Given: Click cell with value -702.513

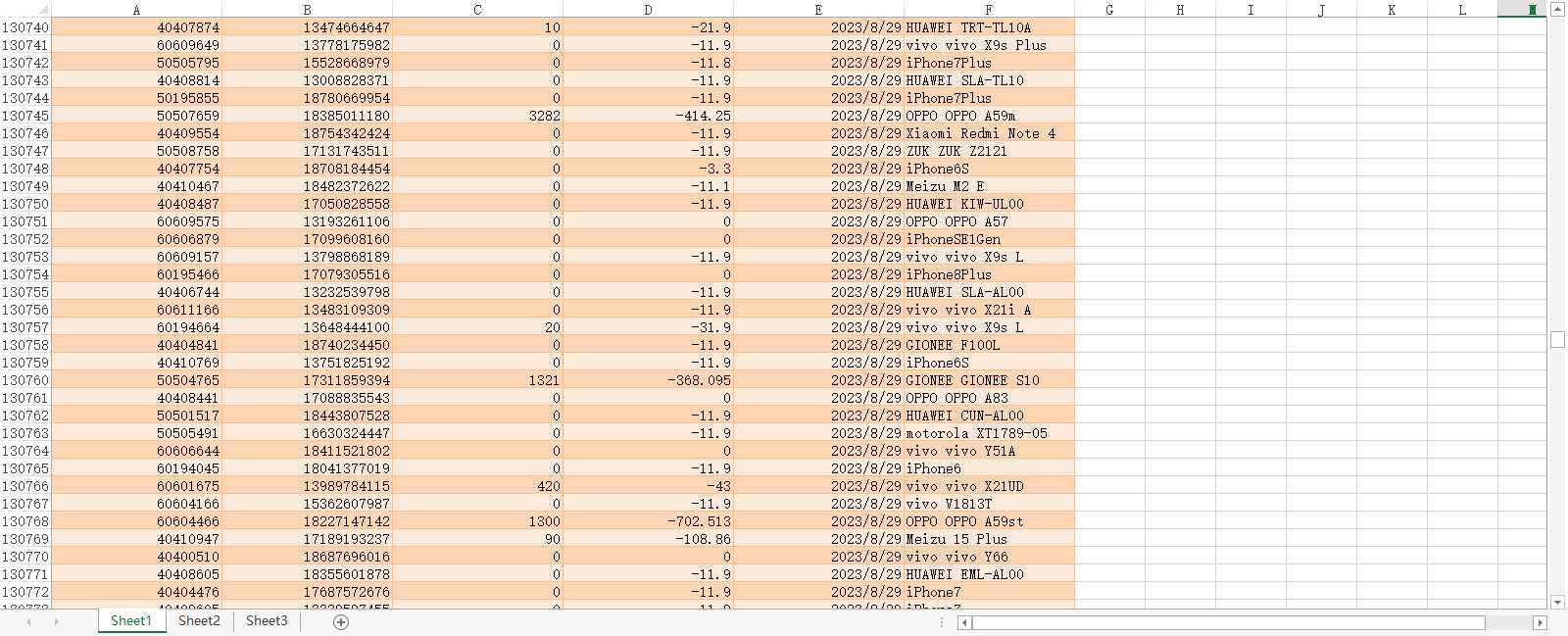Looking at the screenshot, I should click(648, 521).
